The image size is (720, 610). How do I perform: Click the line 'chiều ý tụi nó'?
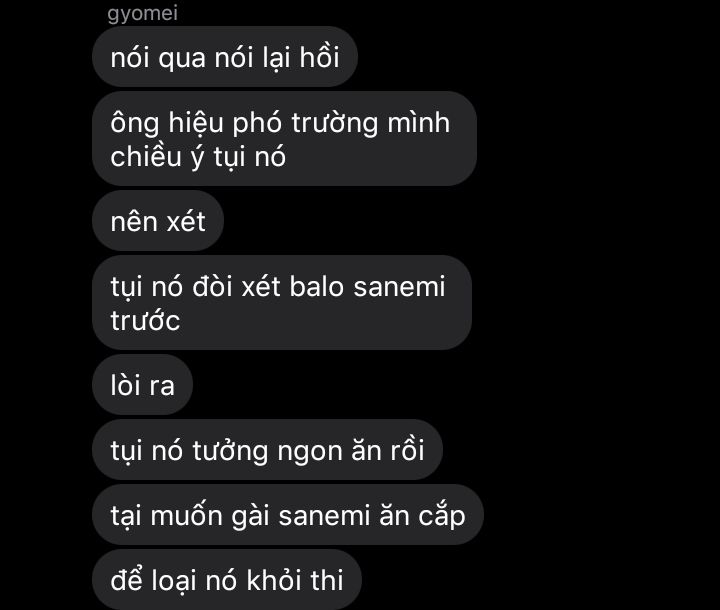(198, 157)
